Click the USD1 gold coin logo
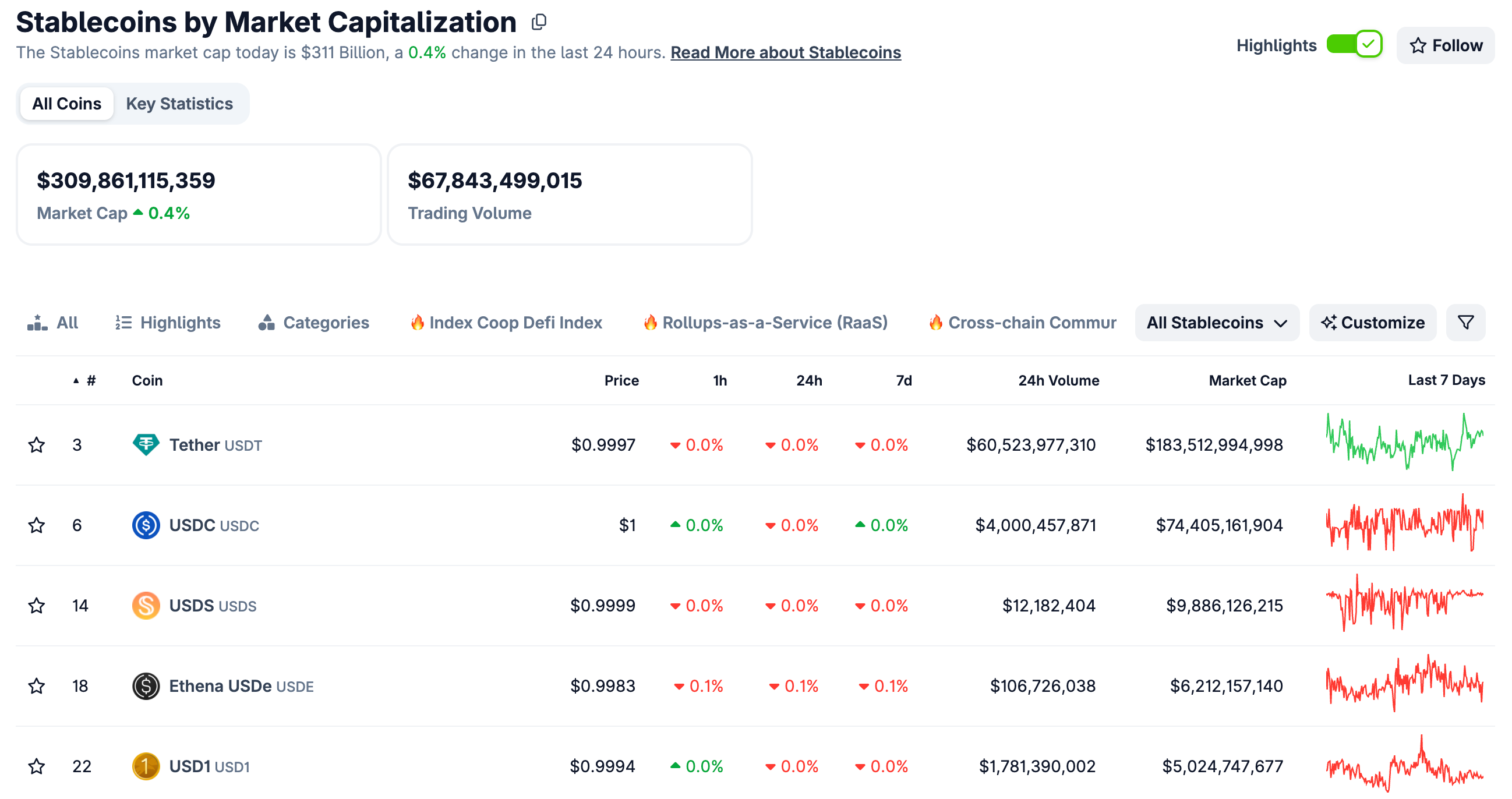Screen dimensions: 1512x799 (146, 766)
